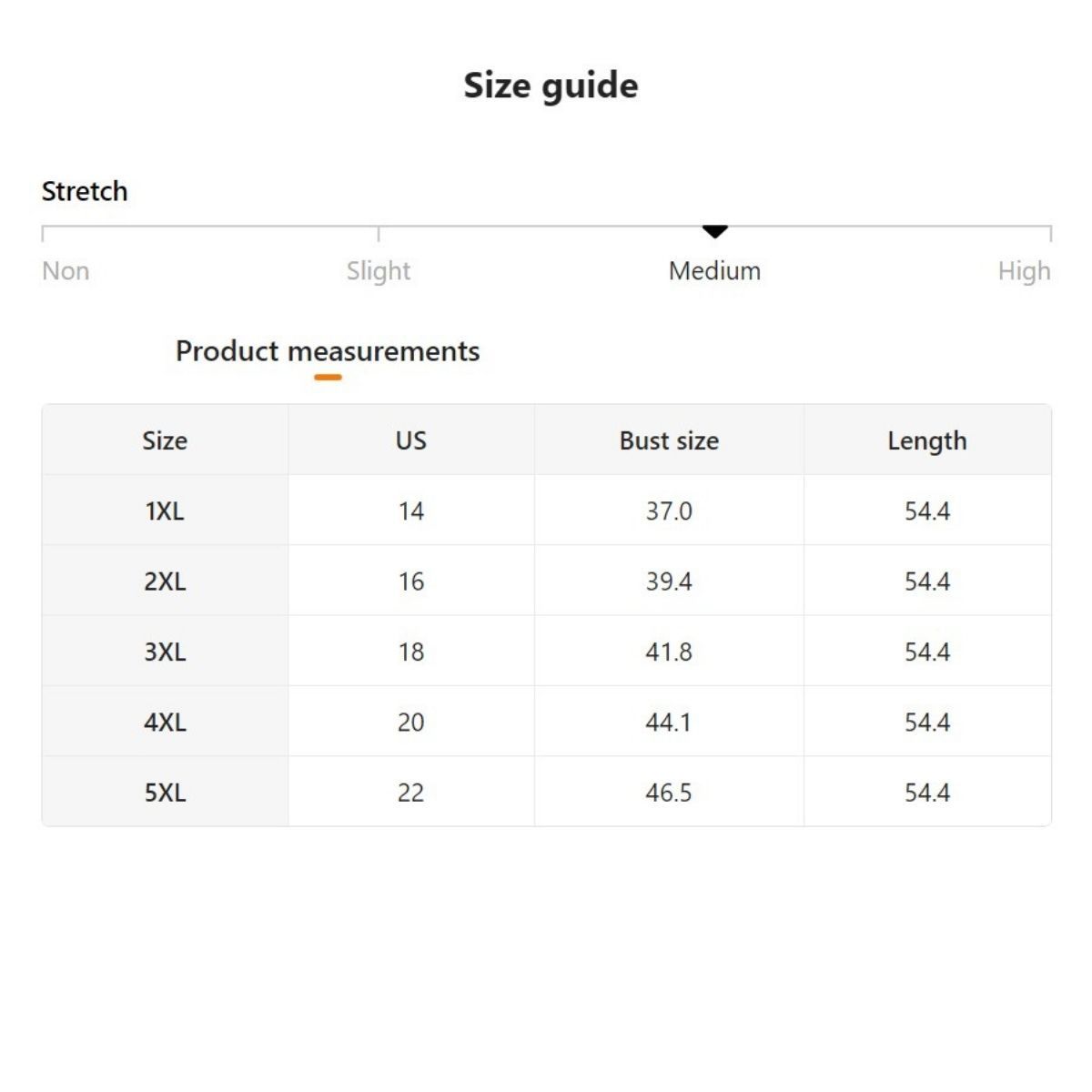The height and width of the screenshot is (1092, 1092).
Task: Select the 3XL size row label
Action: pyautogui.click(x=165, y=652)
